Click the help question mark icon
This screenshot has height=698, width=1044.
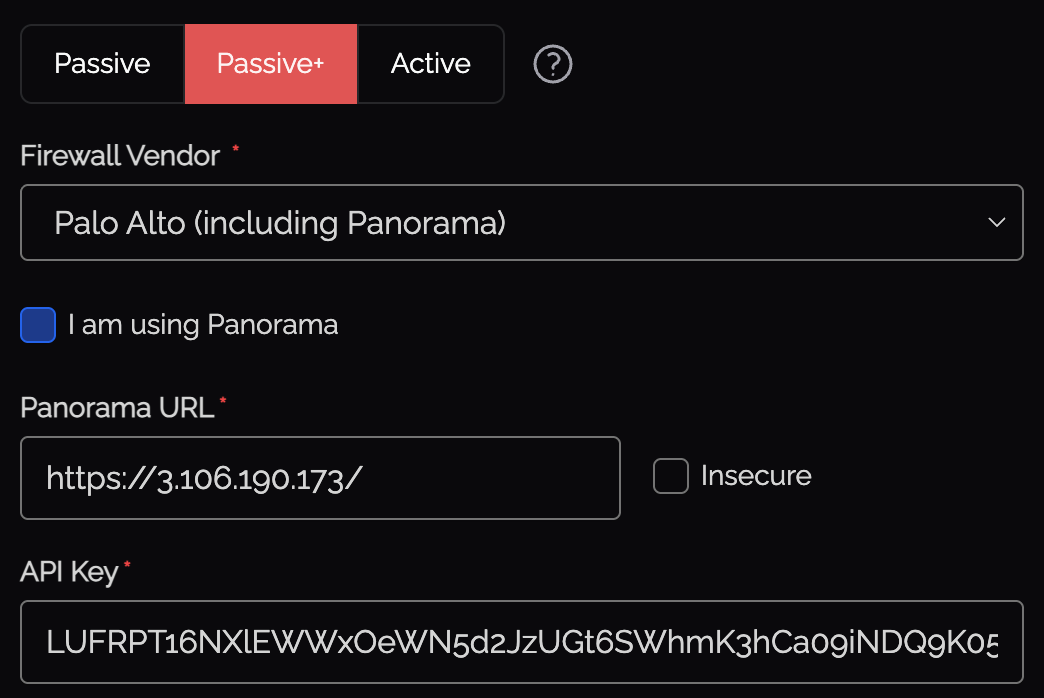pos(553,64)
